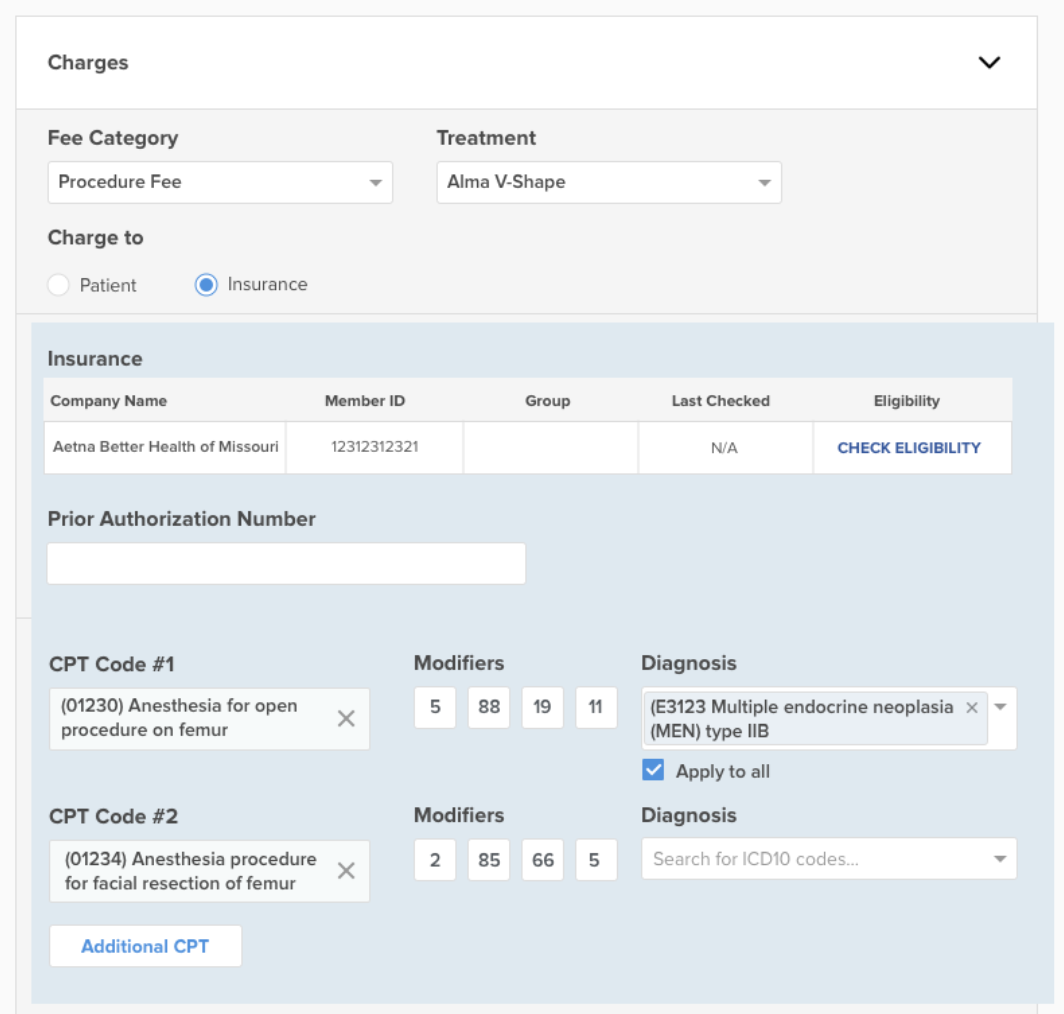Click the Eligibility column header

907,401
